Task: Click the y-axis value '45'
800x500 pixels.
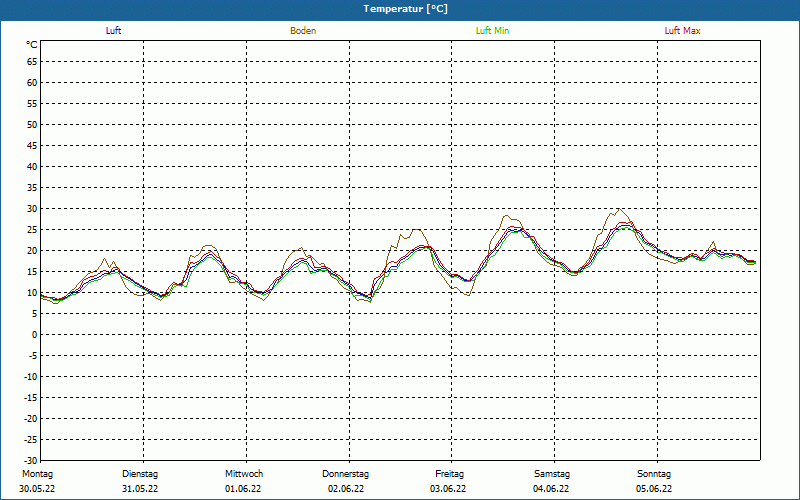Action: pyautogui.click(x=32, y=146)
